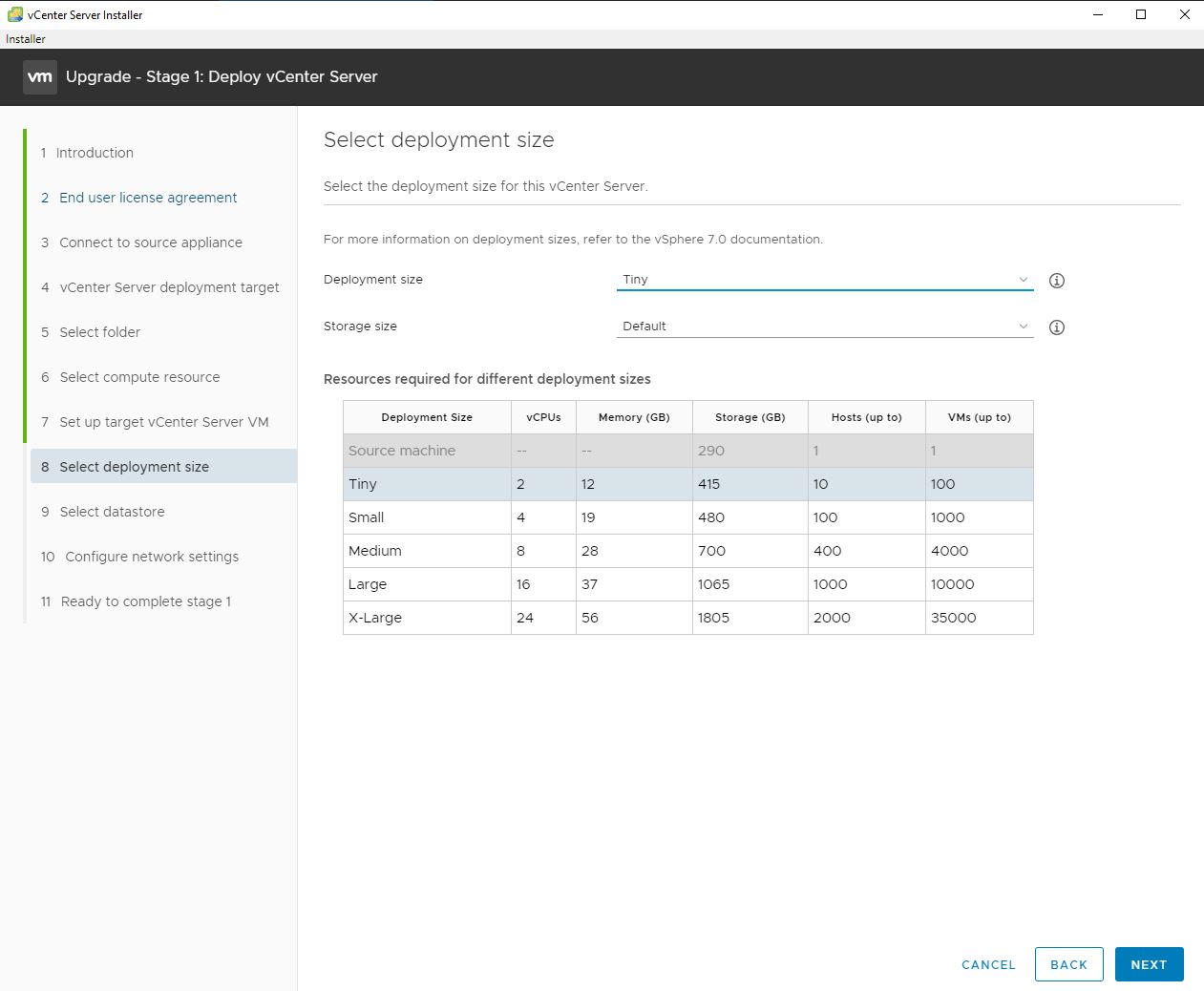
Task: Open the Installer menu
Action: pos(26,39)
